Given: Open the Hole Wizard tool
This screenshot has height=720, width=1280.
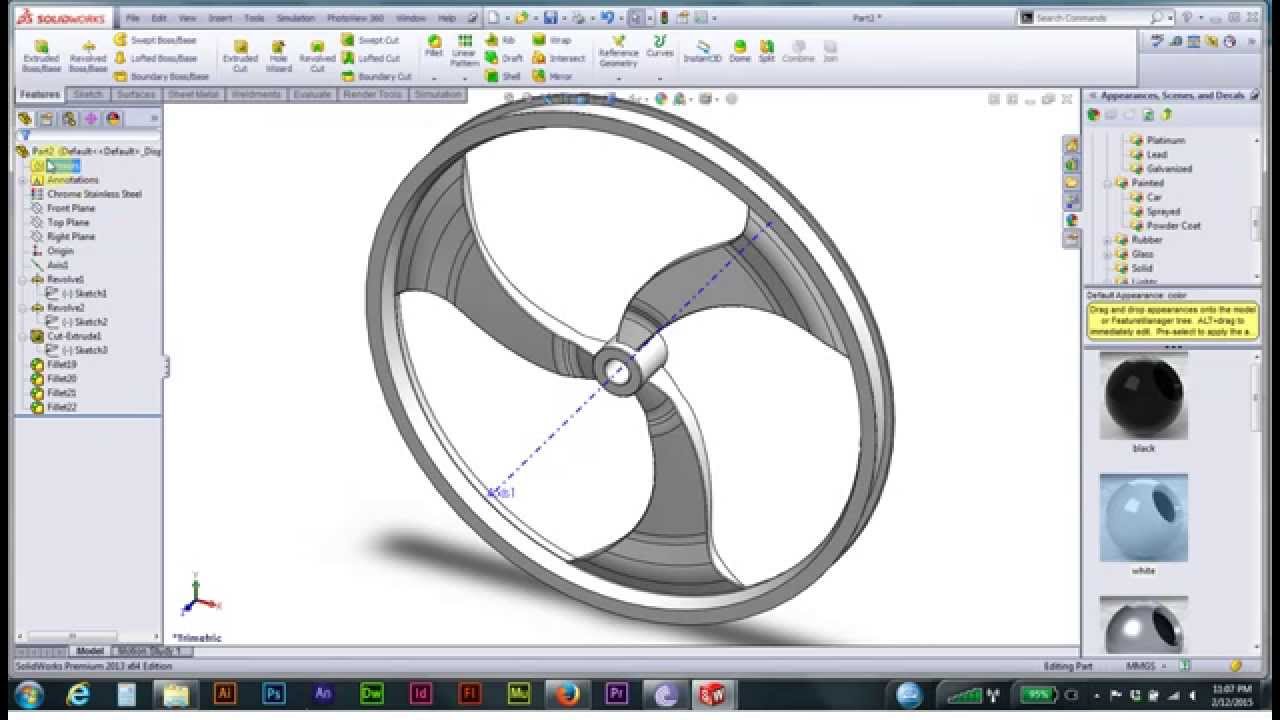Looking at the screenshot, I should [279, 56].
